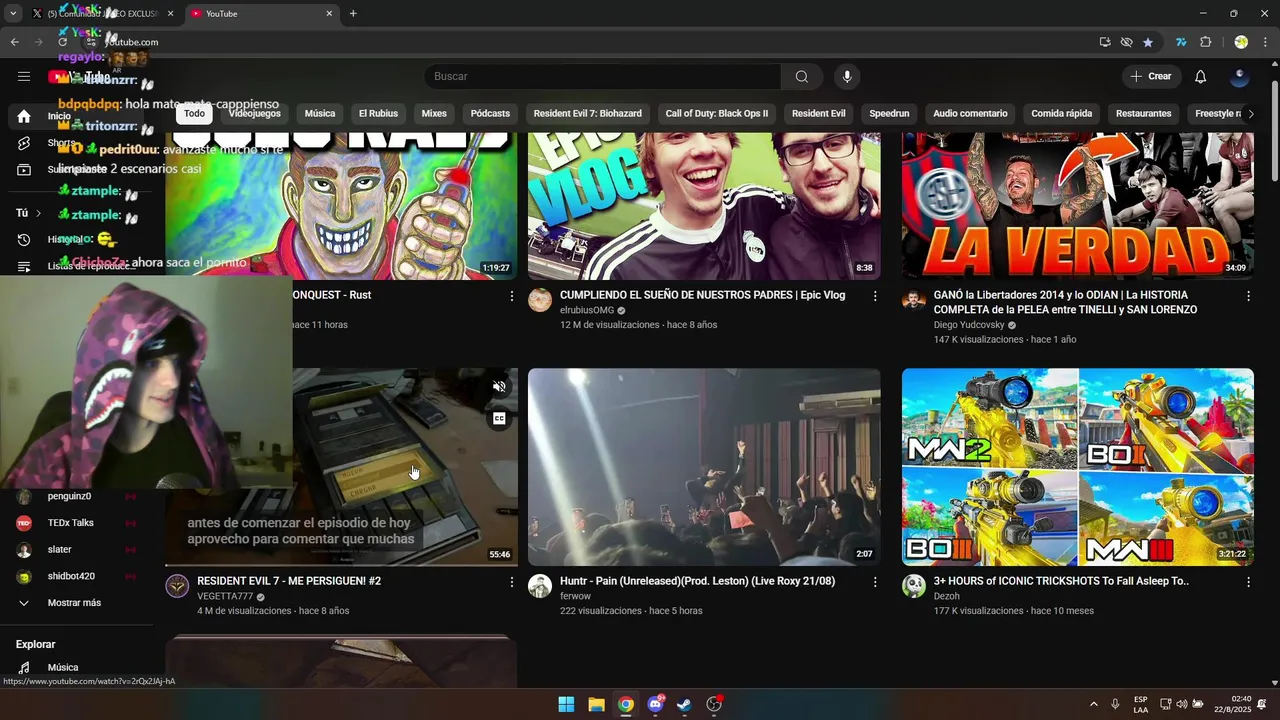Open Steam from the Windows taskbar

684,704
